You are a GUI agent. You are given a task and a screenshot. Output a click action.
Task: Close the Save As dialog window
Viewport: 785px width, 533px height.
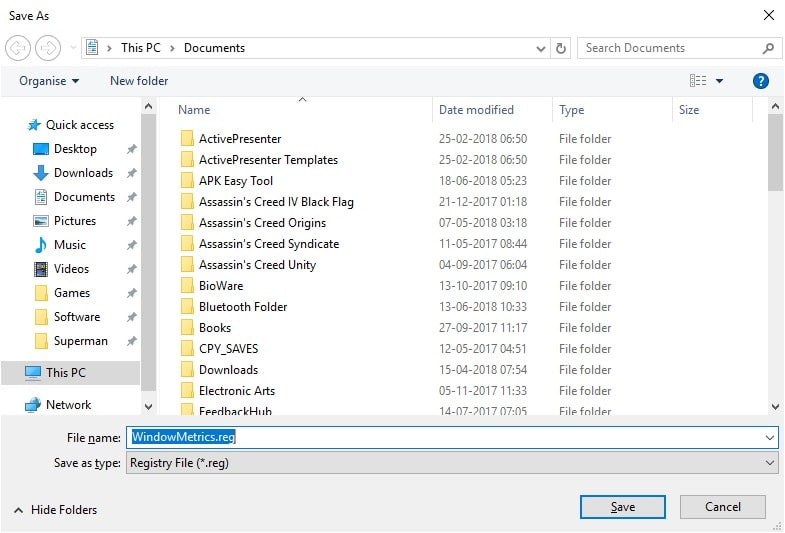[x=769, y=15]
